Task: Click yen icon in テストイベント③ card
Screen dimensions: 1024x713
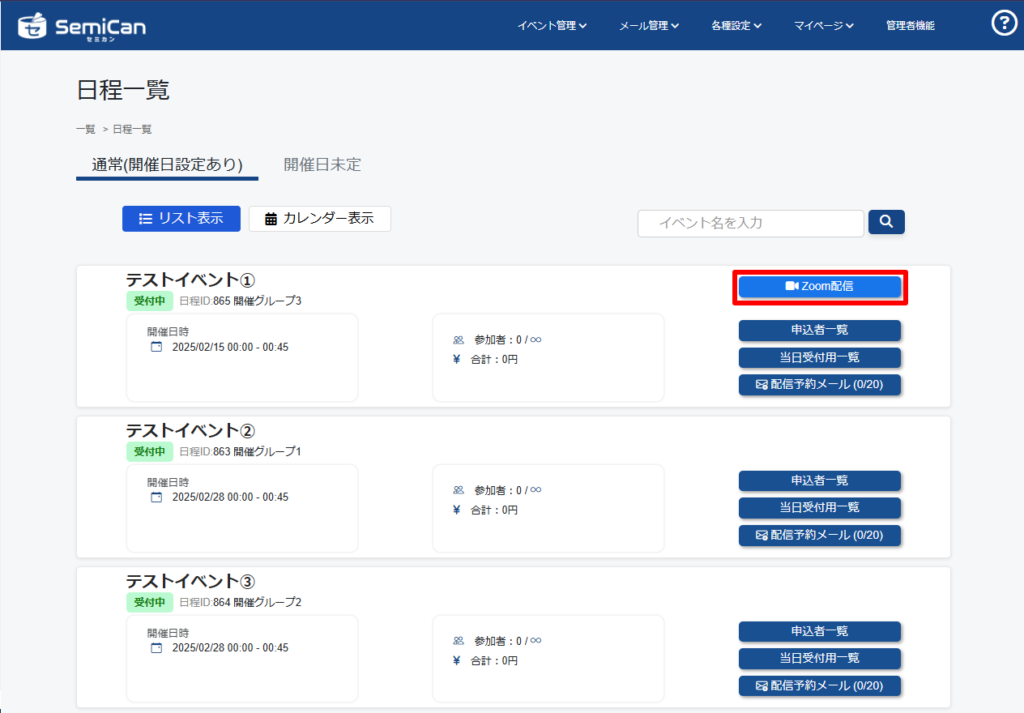Action: [457, 660]
